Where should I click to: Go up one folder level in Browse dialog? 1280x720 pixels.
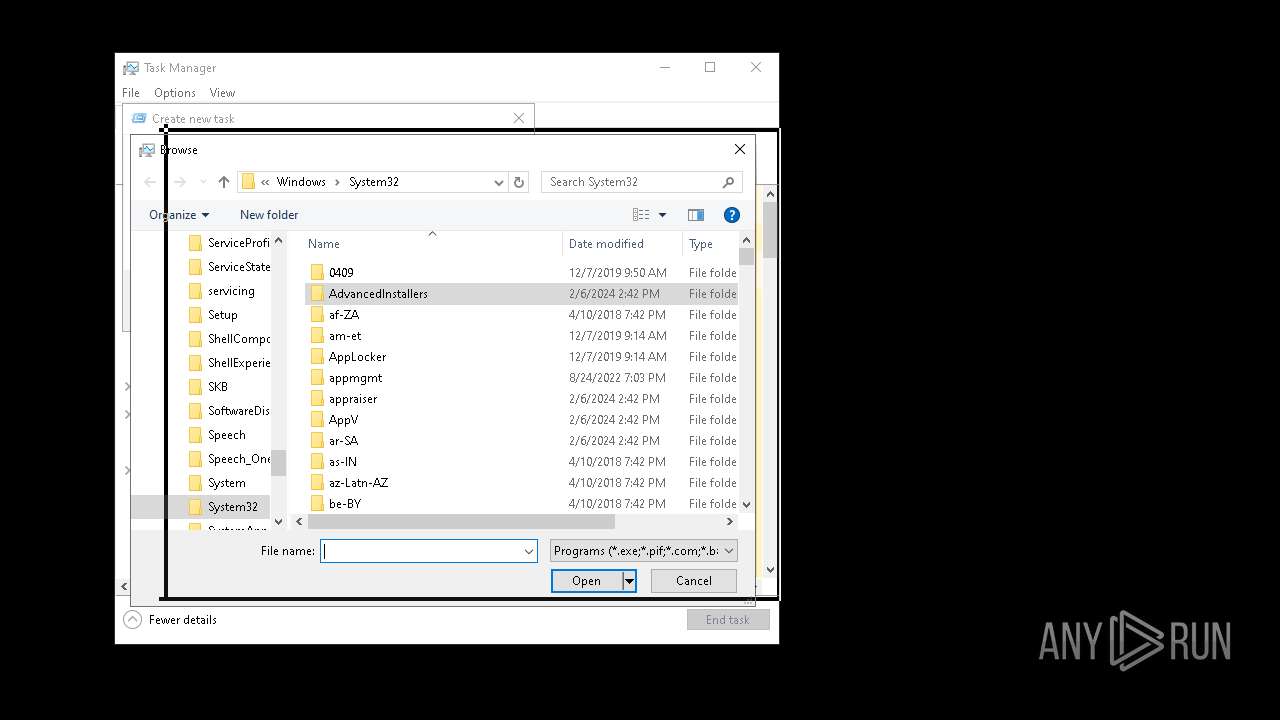[224, 182]
